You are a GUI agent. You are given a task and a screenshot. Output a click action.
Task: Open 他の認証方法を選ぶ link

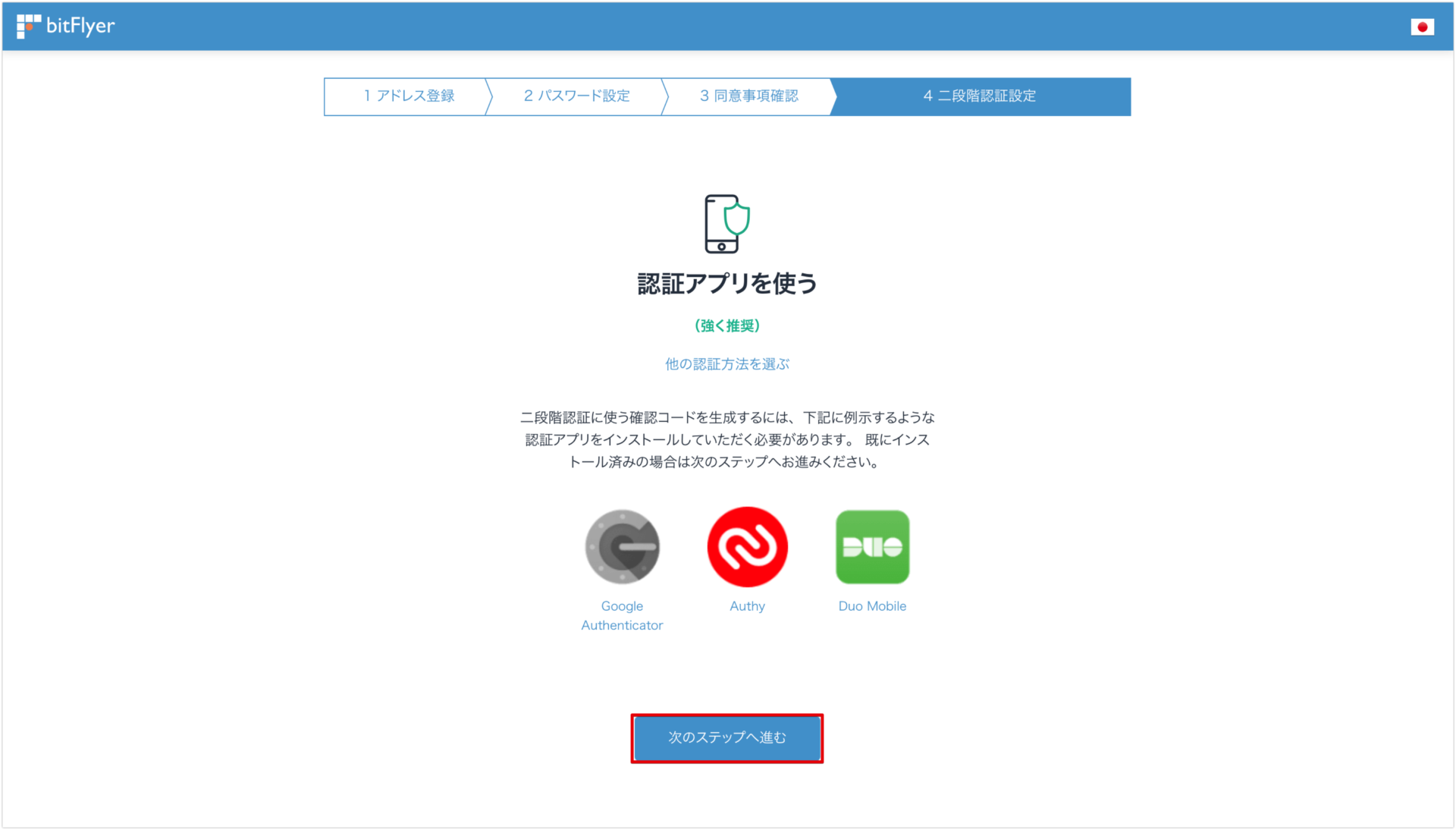[726, 363]
